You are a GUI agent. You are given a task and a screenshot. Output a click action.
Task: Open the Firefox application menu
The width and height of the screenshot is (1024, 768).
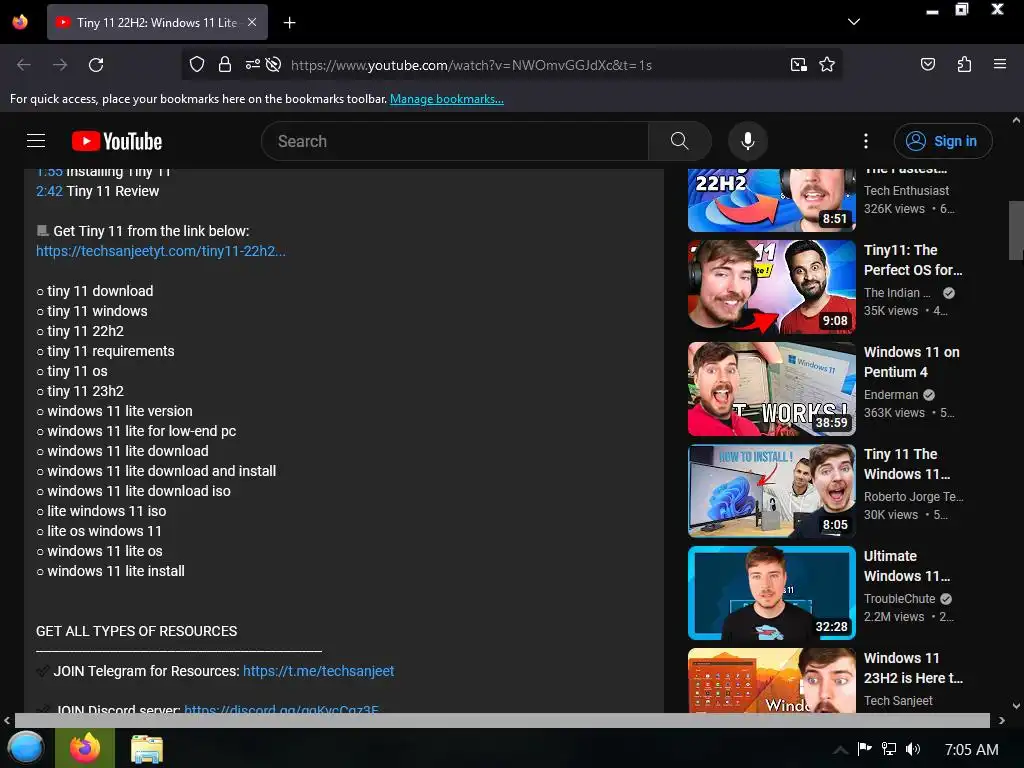[999, 64]
